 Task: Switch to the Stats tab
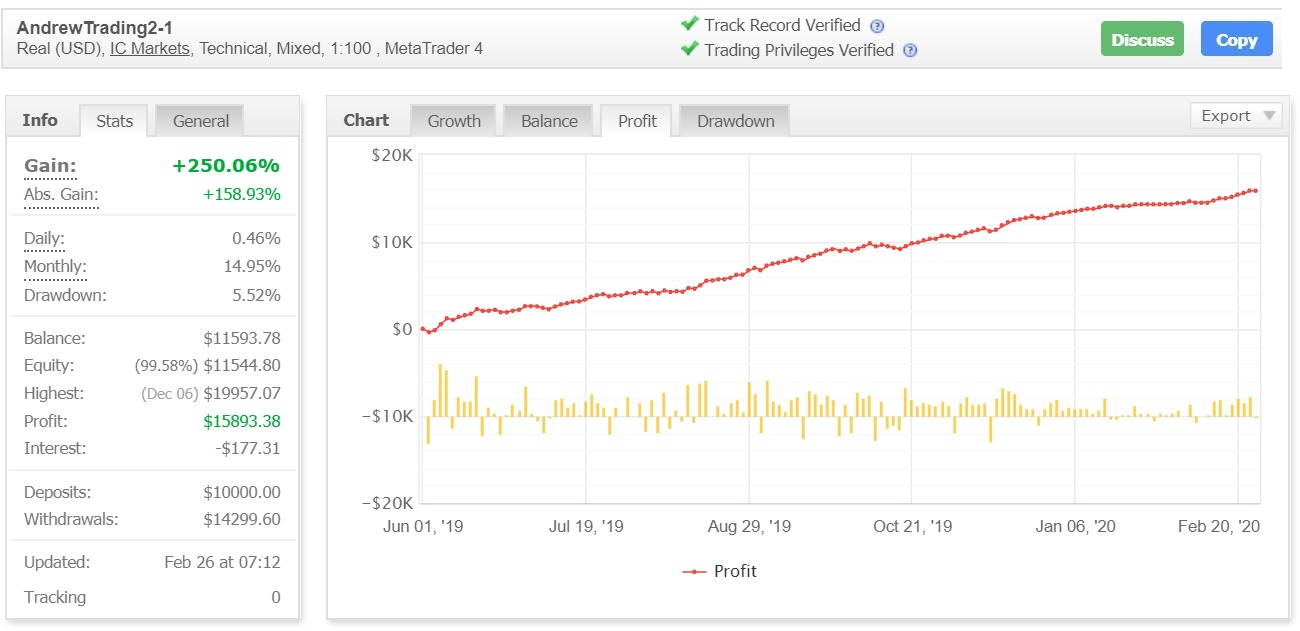tap(114, 121)
